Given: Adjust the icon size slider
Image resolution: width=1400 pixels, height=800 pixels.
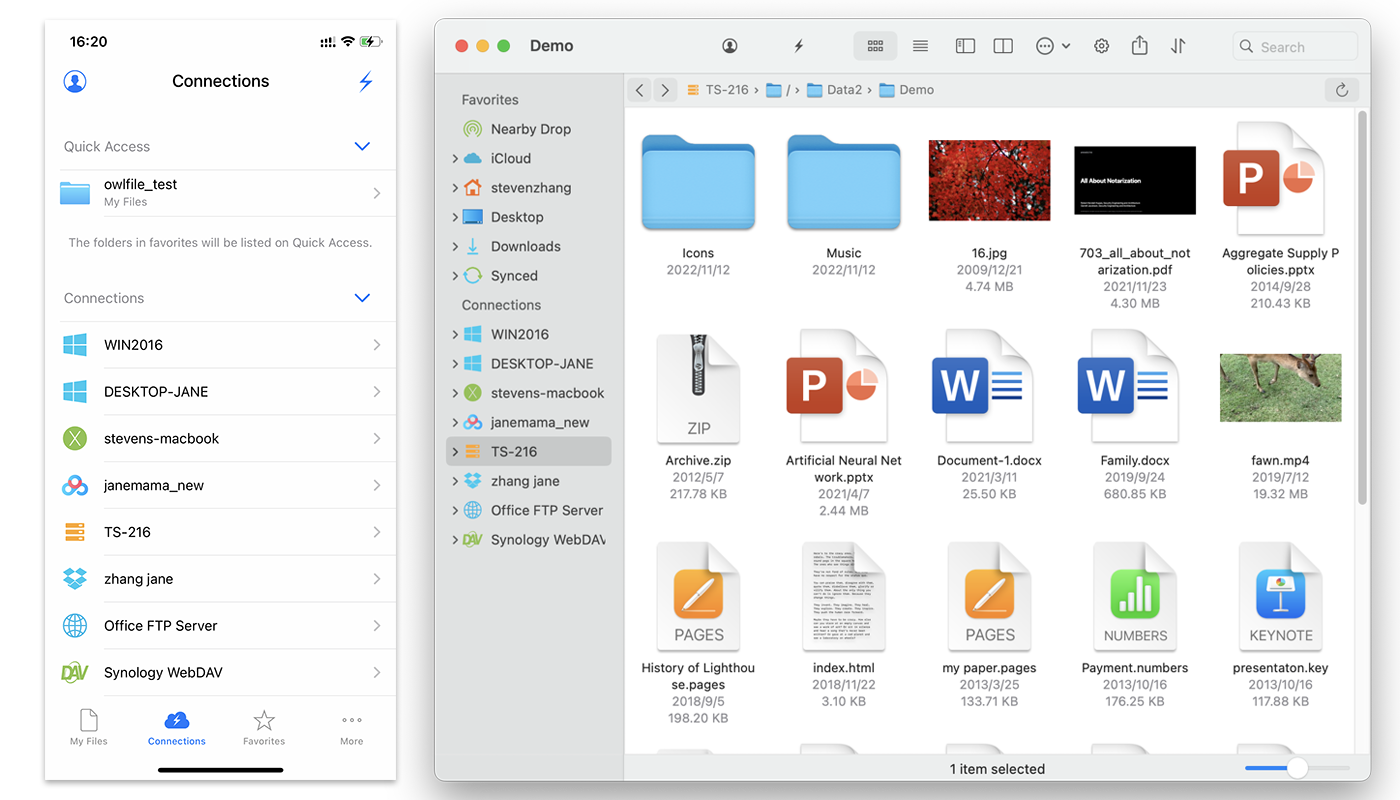Looking at the screenshot, I should [1296, 768].
